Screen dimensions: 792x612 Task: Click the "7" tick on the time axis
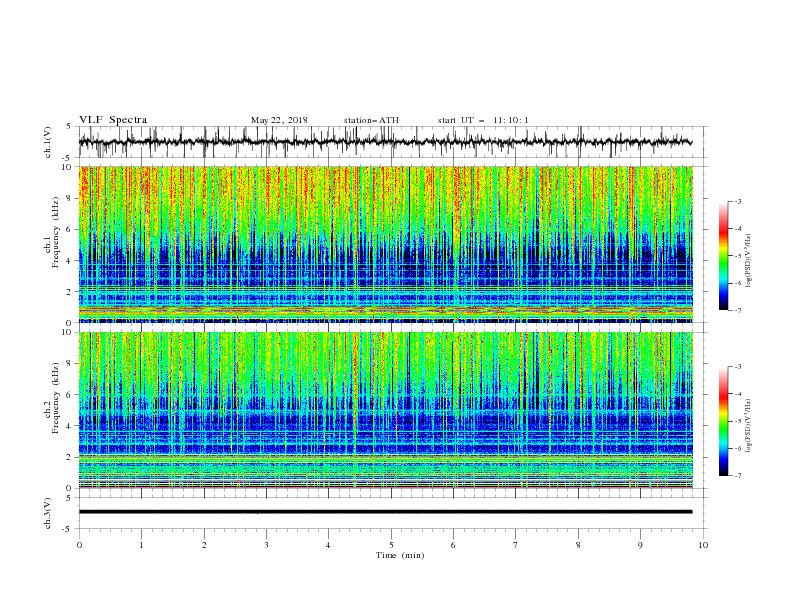pyautogui.click(x=516, y=545)
